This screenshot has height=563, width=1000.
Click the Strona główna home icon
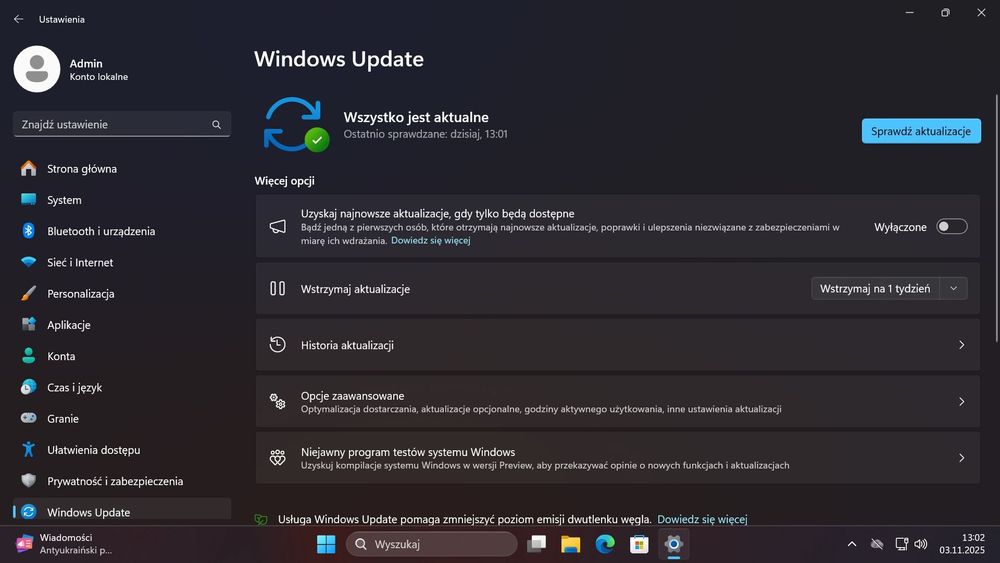[28, 168]
